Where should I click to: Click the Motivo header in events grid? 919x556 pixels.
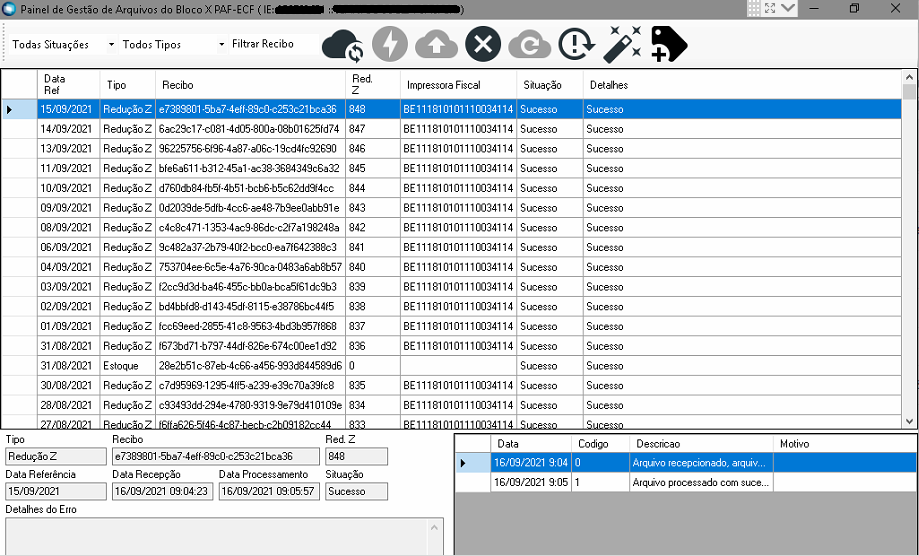(x=845, y=444)
